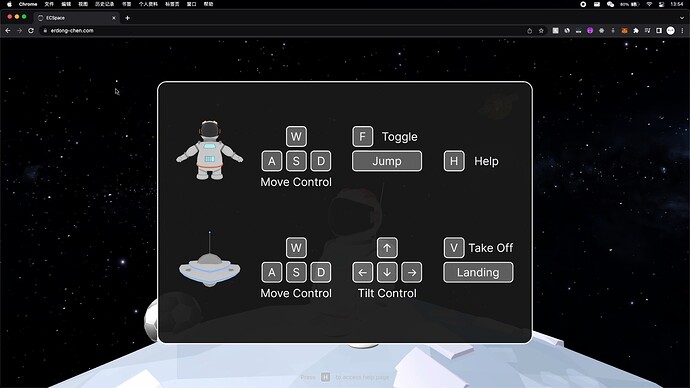Click the F Toggle key icon
690x388 pixels.
[363, 136]
